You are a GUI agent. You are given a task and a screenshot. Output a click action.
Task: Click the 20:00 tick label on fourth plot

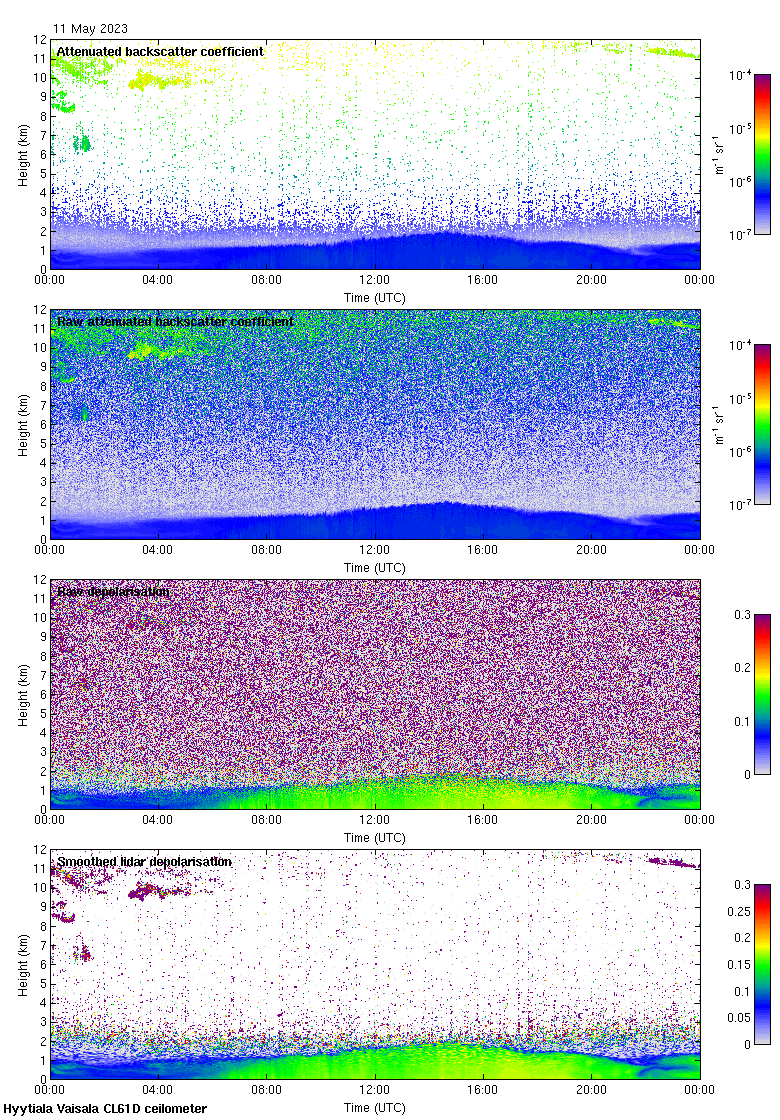tap(591, 1090)
